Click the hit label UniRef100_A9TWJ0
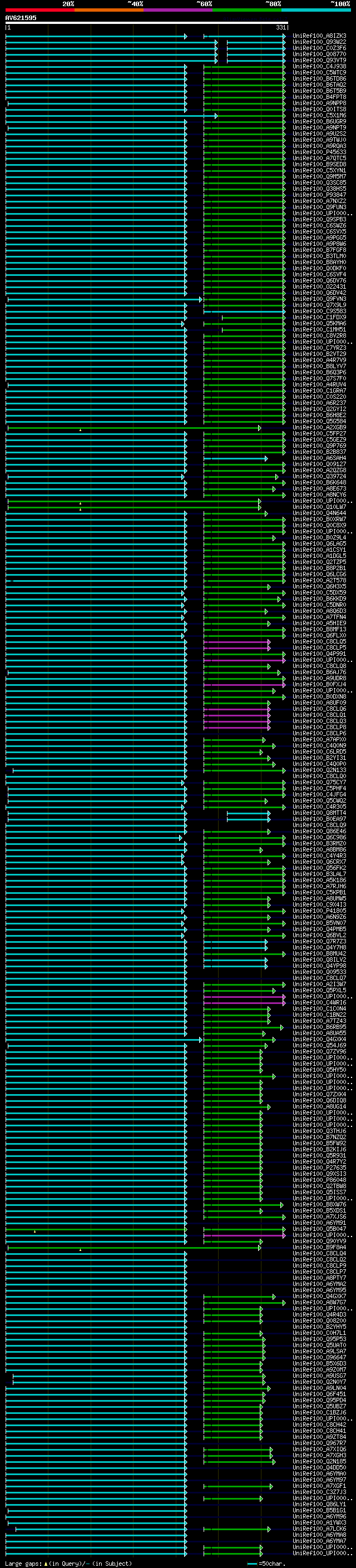 pos(319,140)
